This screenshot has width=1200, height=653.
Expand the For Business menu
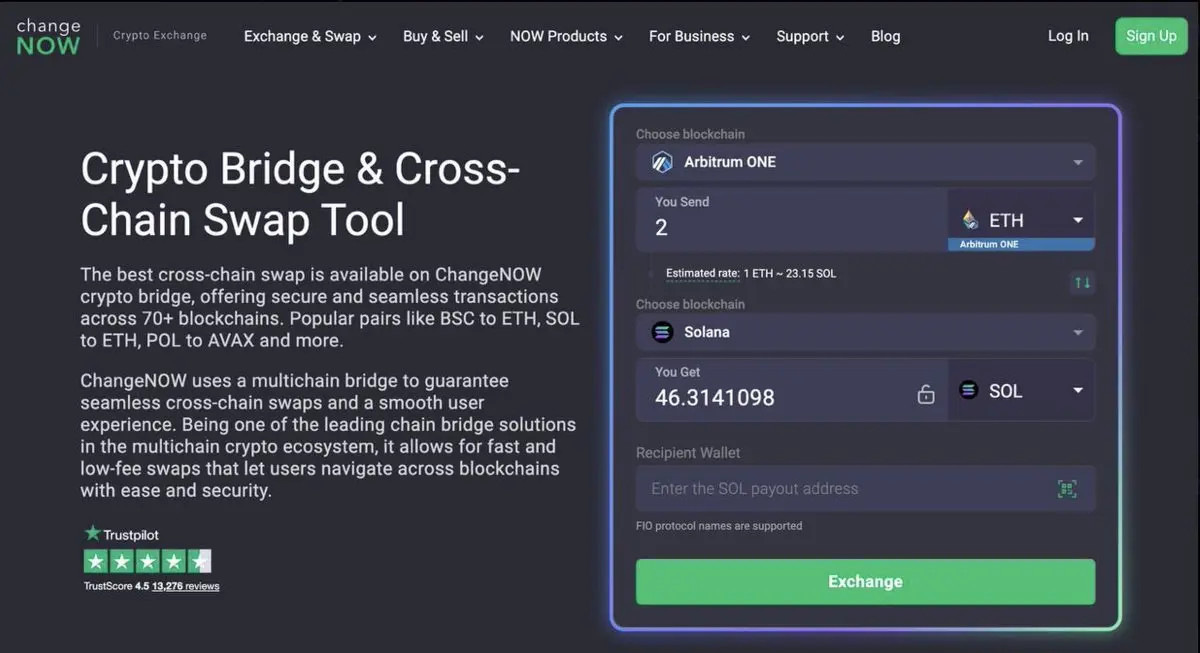pos(699,36)
